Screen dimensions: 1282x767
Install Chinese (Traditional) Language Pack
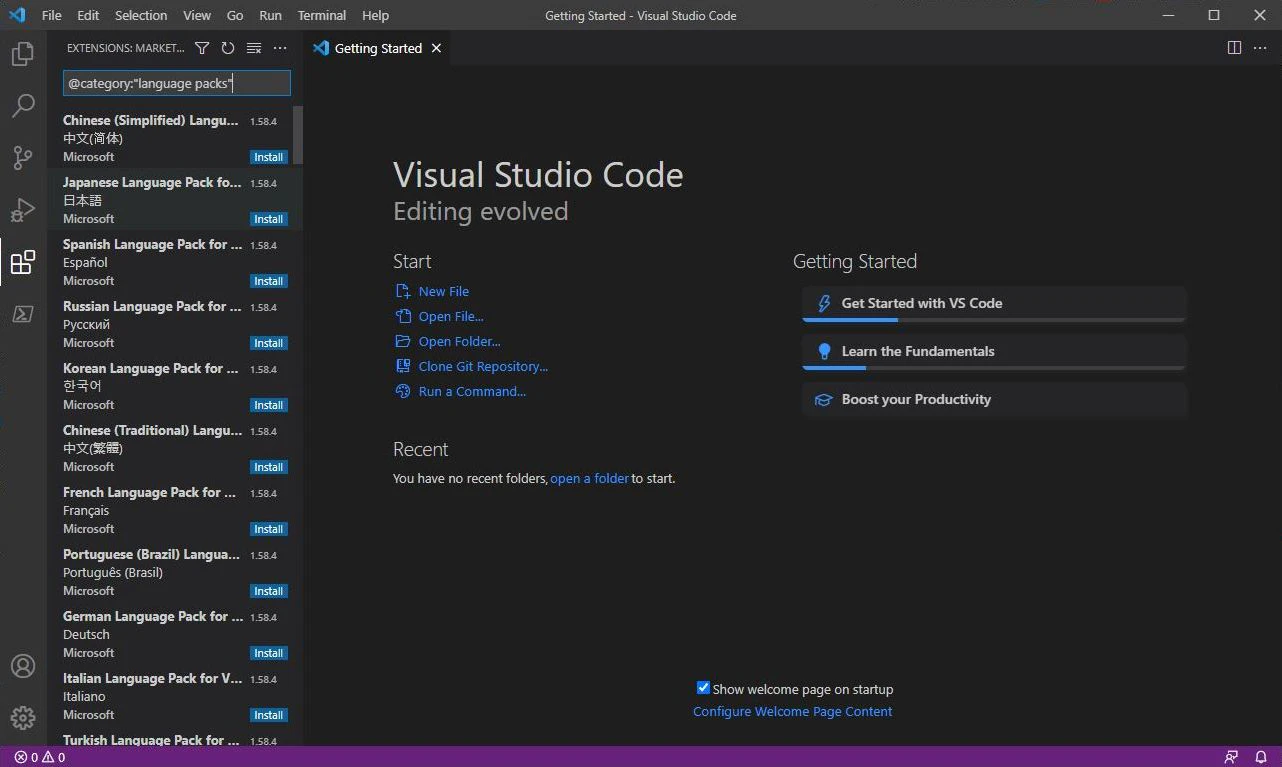tap(269, 467)
